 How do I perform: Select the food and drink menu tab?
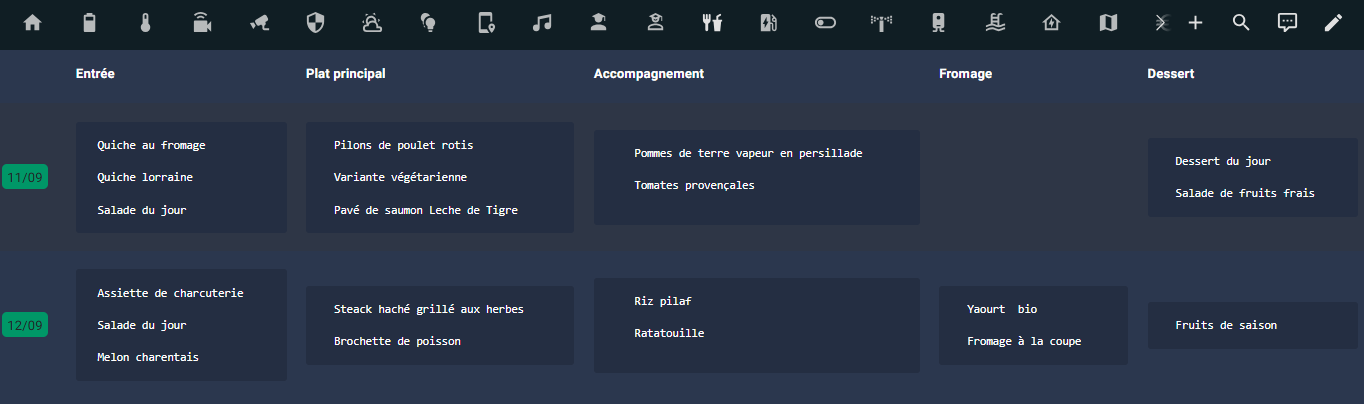pyautogui.click(x=712, y=23)
